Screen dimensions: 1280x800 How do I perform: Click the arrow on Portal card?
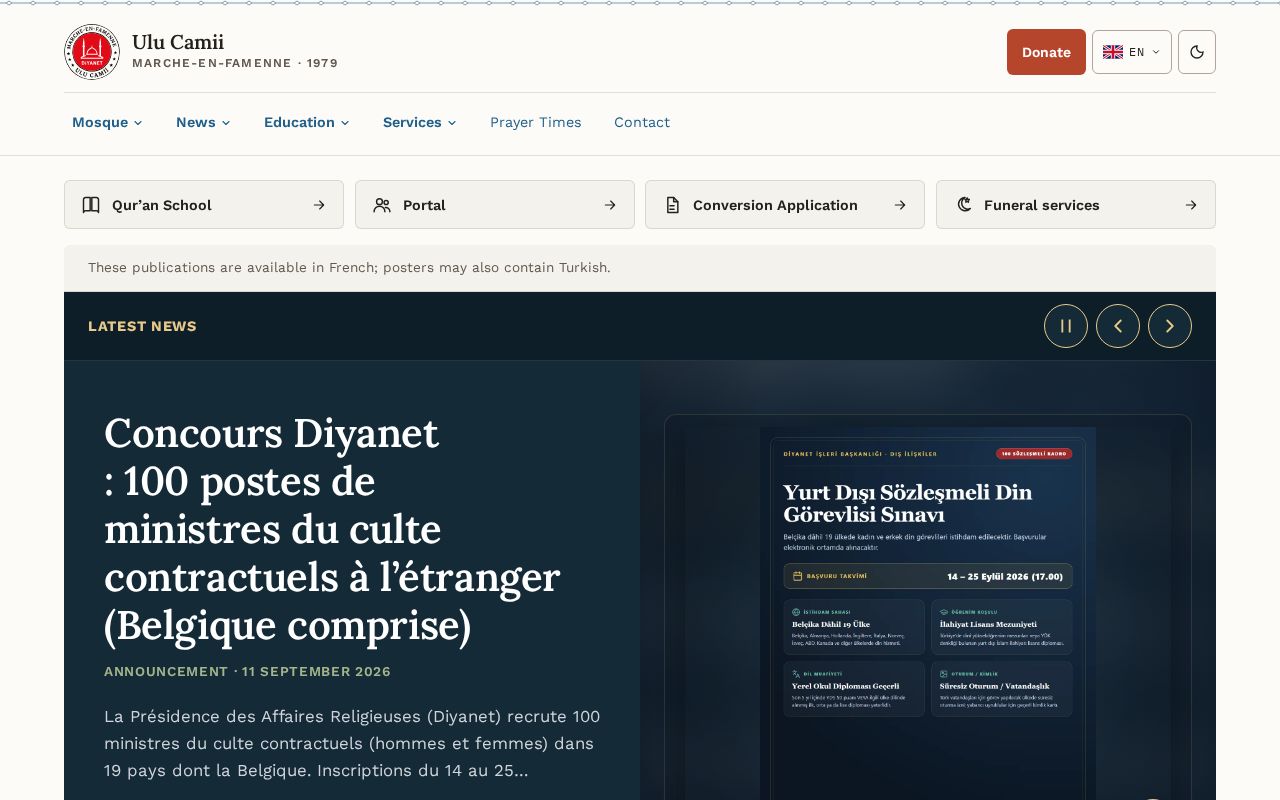tap(610, 205)
